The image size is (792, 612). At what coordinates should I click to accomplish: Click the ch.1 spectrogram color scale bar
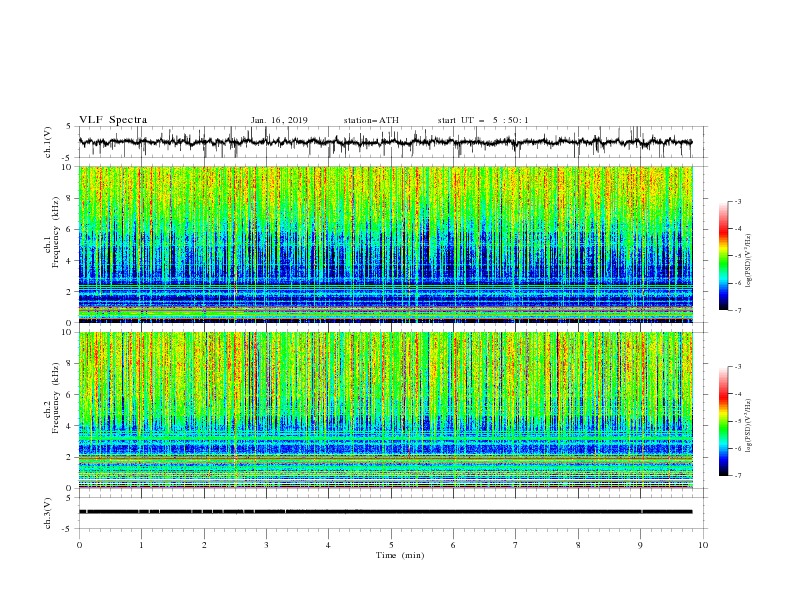pos(723,256)
